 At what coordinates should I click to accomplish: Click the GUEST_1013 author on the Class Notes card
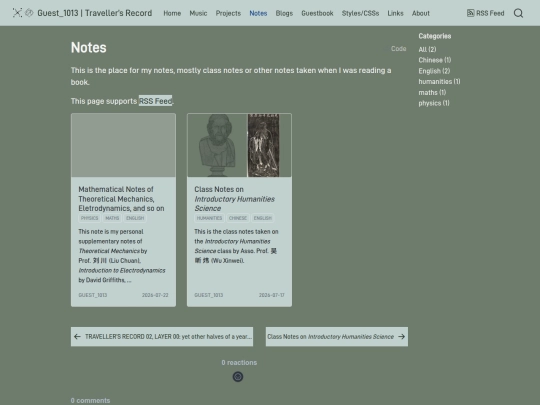click(209, 295)
